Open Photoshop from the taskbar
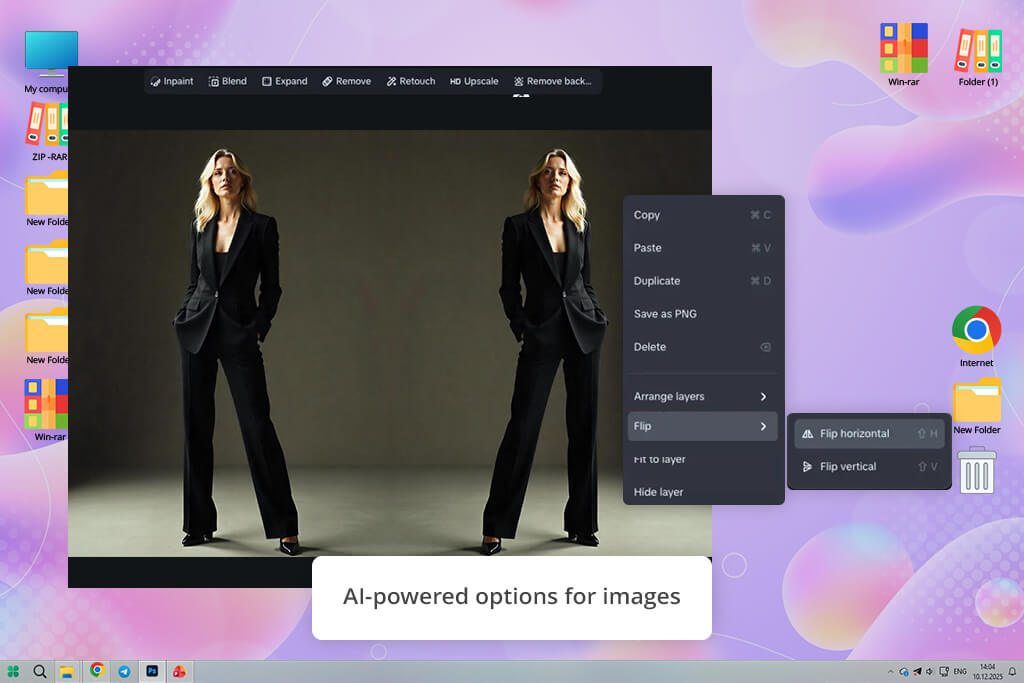1024x683 pixels. coord(152,671)
